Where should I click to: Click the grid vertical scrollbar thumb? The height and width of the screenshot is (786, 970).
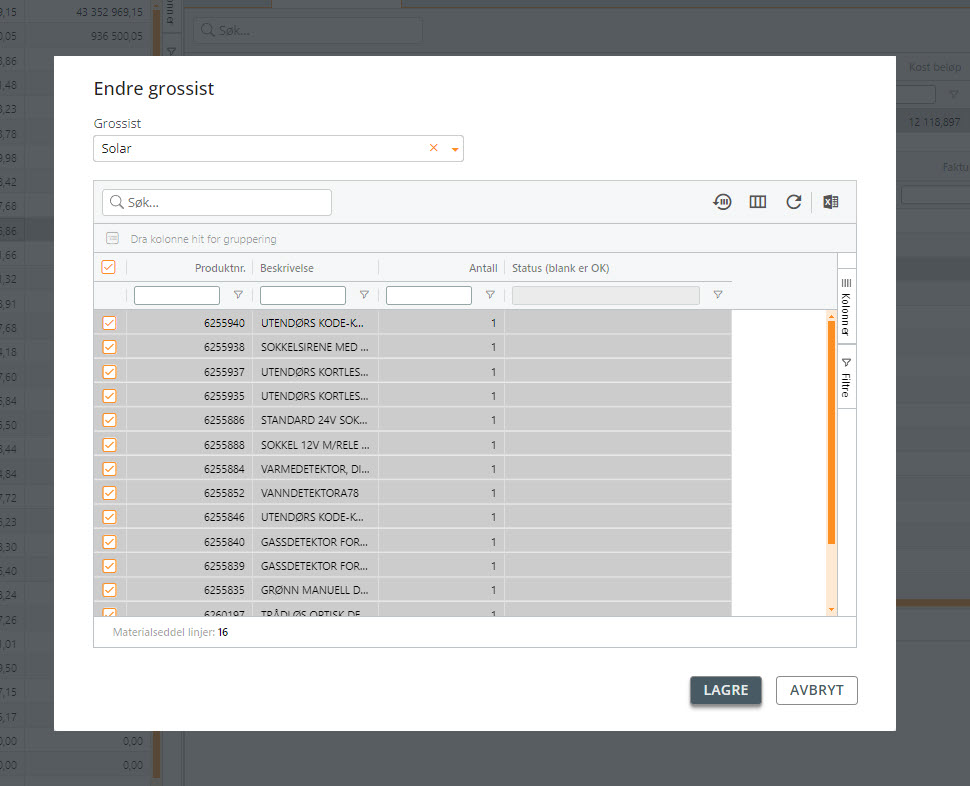[x=831, y=433]
